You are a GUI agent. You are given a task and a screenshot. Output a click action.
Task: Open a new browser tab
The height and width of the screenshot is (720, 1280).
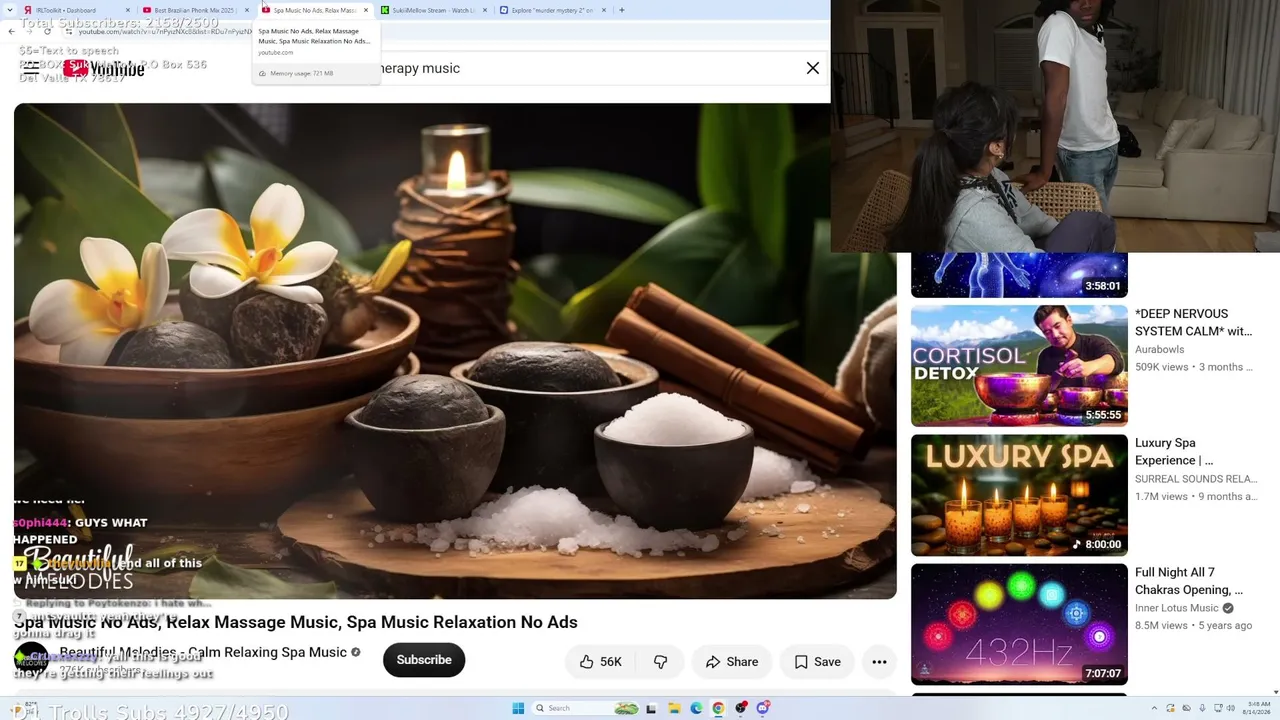click(622, 10)
